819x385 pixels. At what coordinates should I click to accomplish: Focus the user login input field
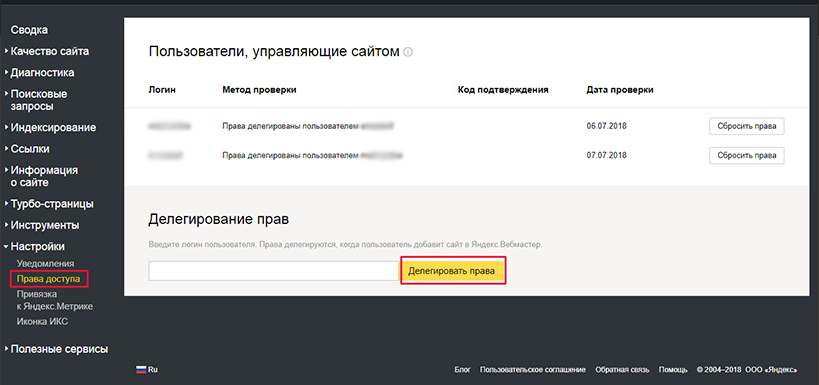click(x=274, y=271)
